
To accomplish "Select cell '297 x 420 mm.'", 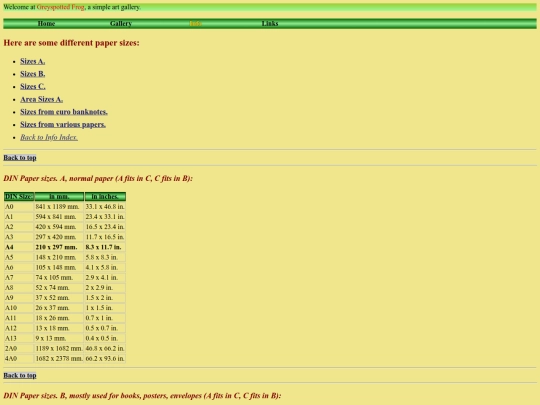I will [59, 237].
